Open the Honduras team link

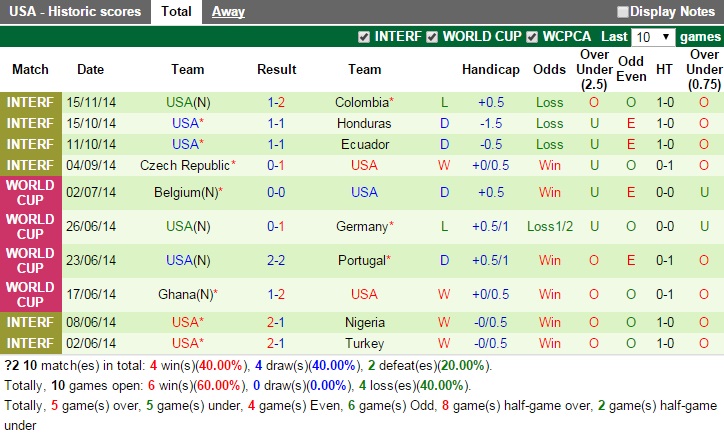point(365,123)
